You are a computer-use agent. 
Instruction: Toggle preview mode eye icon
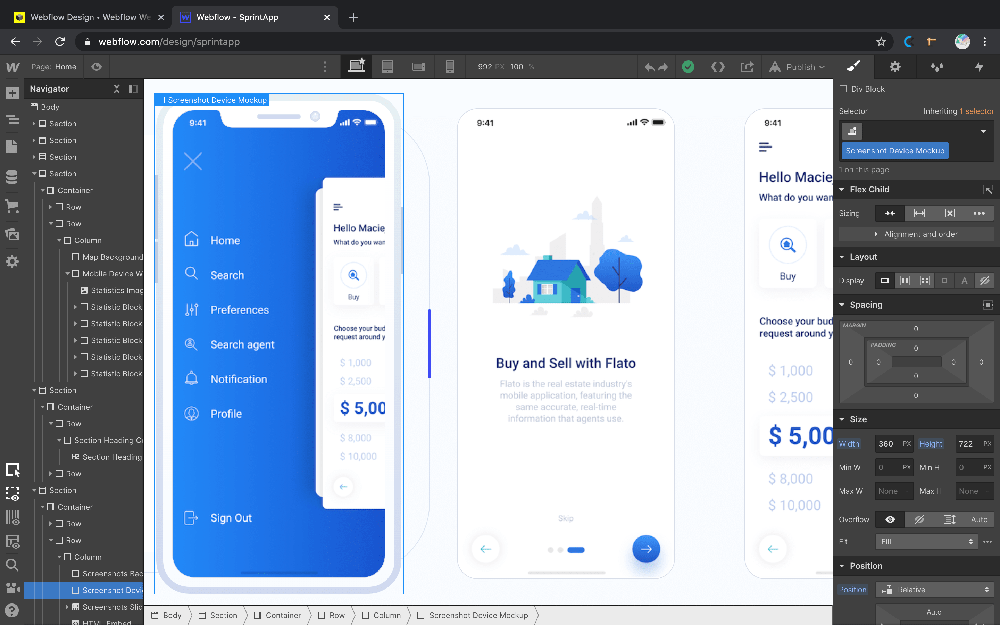(x=97, y=67)
